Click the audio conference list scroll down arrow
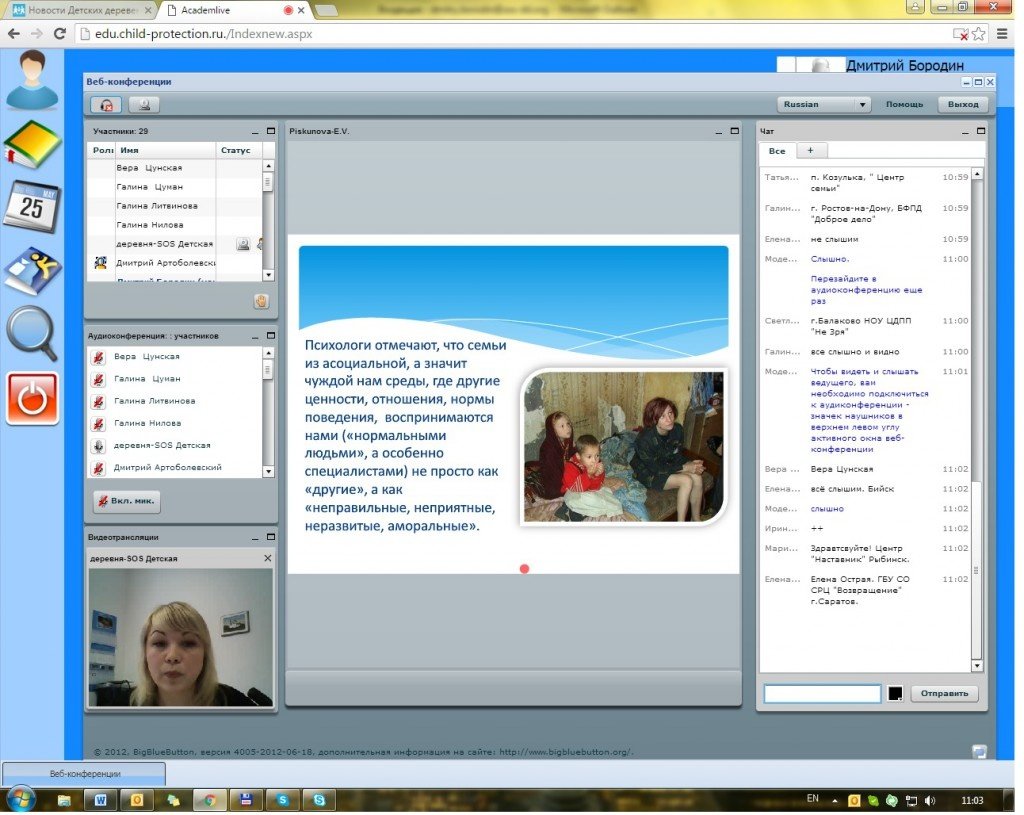 coord(268,471)
